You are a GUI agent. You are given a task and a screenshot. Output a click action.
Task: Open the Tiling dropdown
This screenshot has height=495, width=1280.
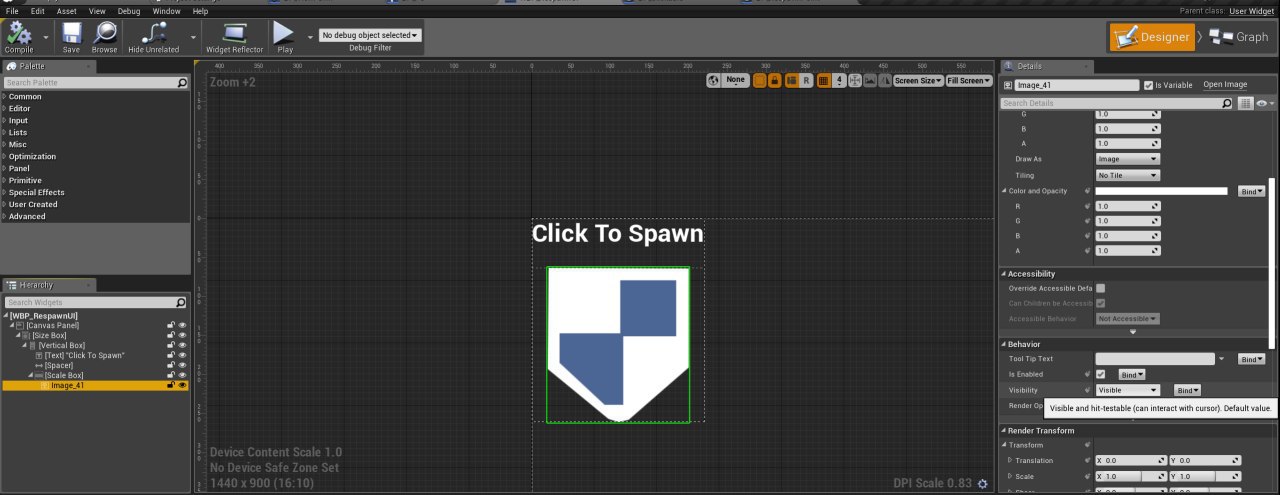pos(1128,175)
